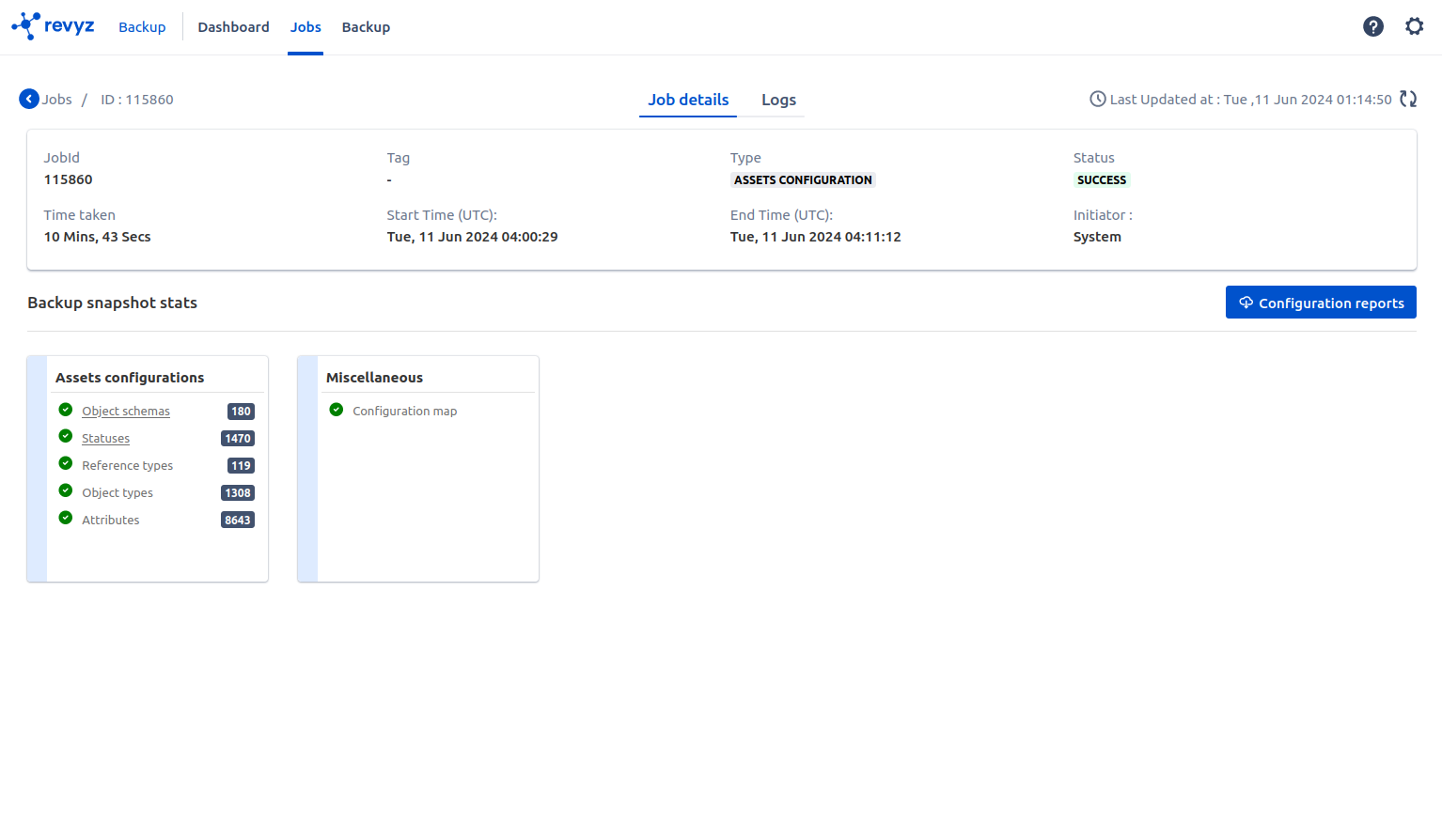Open the Backup navigation item after Jobs
Screen dimensions: 1442x840
tap(366, 27)
